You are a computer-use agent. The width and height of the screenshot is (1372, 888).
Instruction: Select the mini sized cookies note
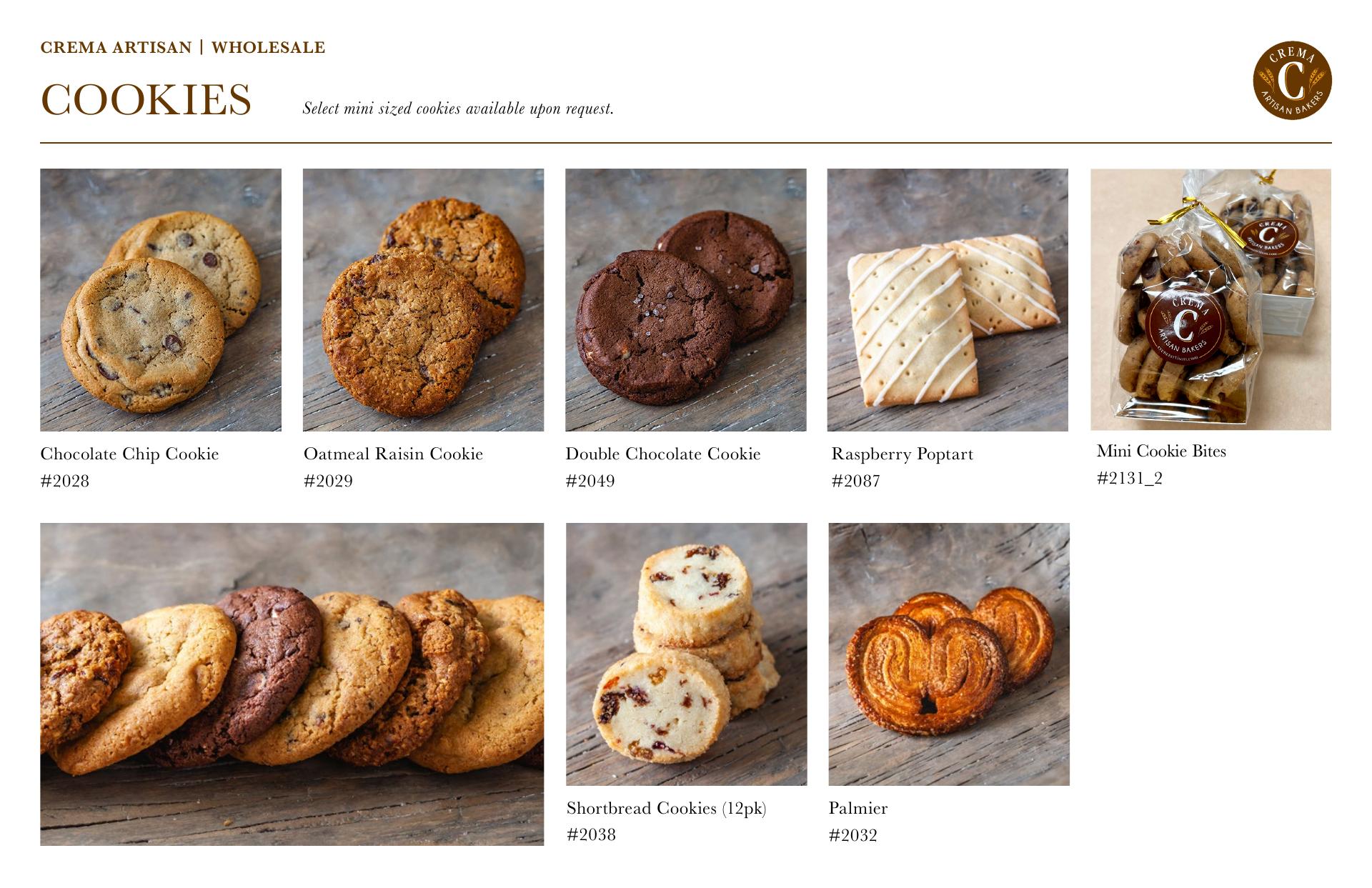(x=458, y=109)
